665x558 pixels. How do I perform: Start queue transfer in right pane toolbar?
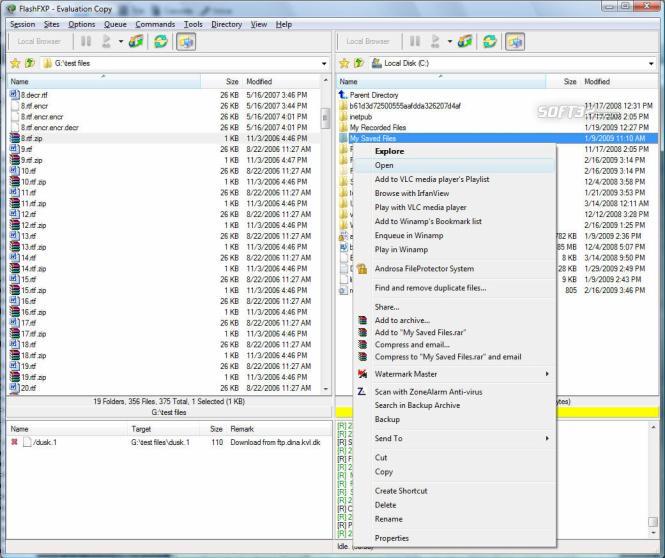tap(435, 42)
